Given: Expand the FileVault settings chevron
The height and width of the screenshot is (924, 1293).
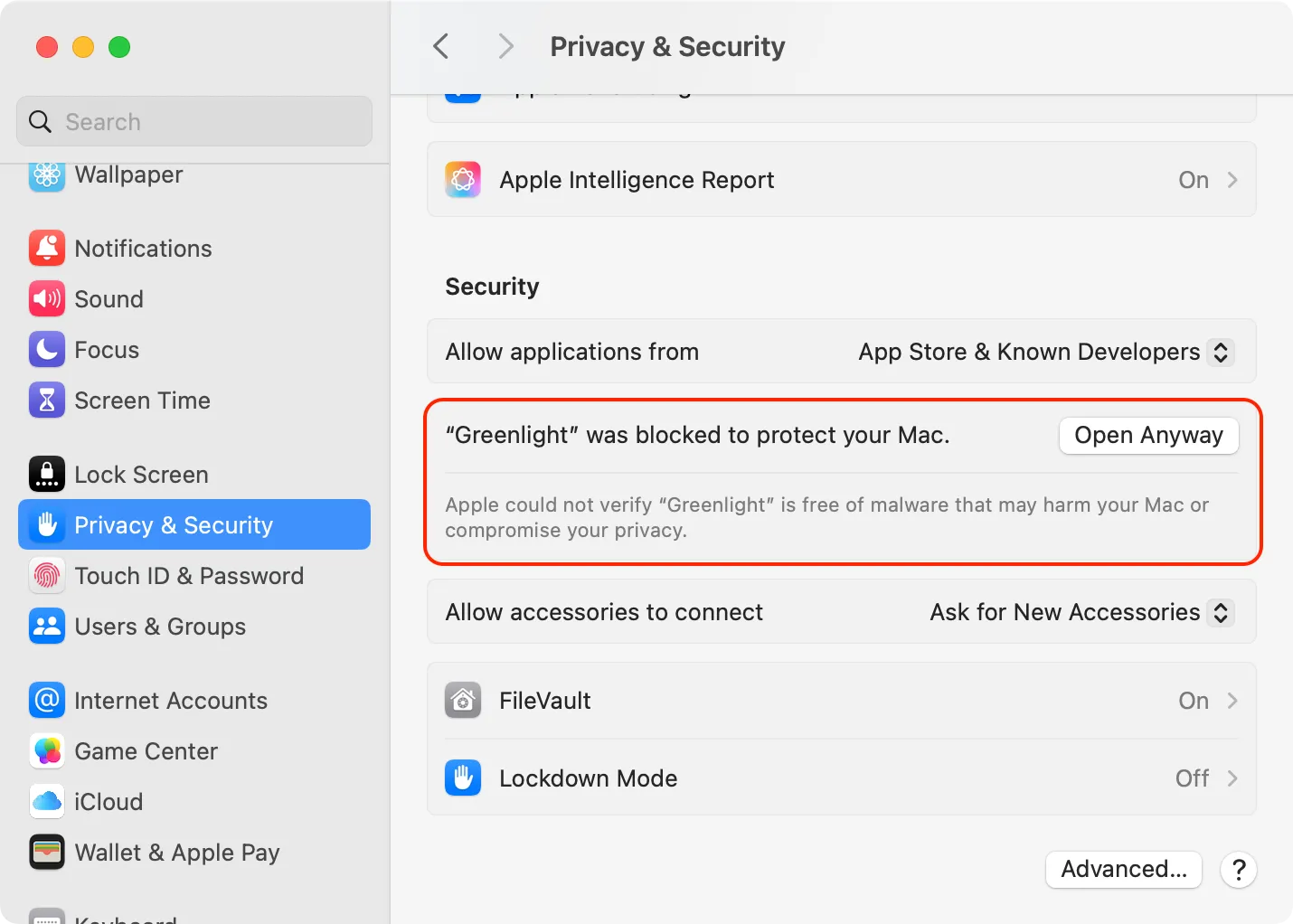Looking at the screenshot, I should (x=1232, y=701).
